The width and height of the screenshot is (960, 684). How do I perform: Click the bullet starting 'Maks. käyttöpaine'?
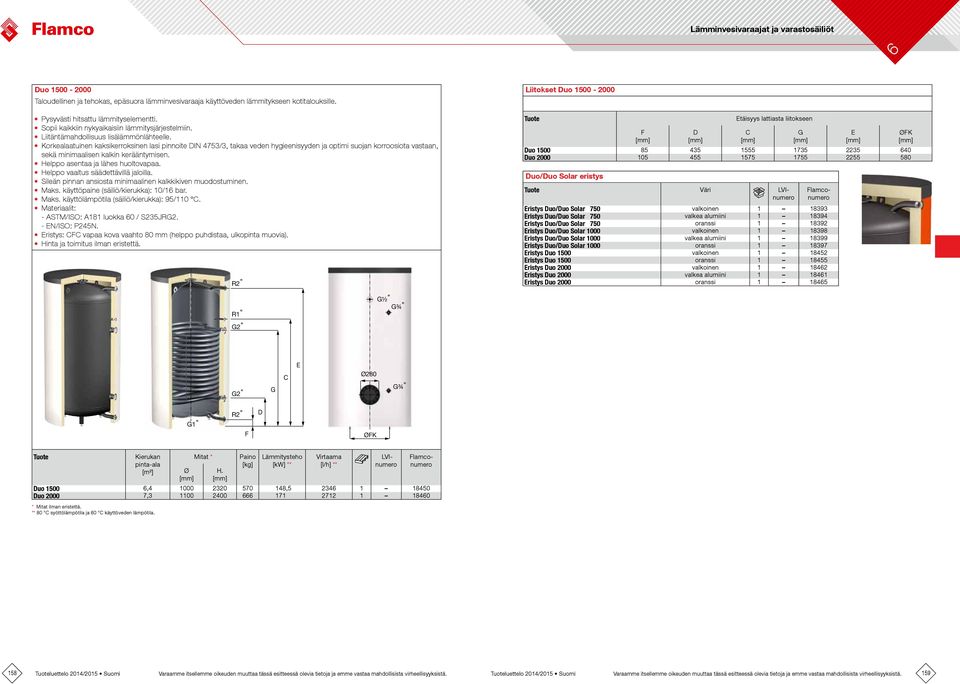tap(114, 190)
